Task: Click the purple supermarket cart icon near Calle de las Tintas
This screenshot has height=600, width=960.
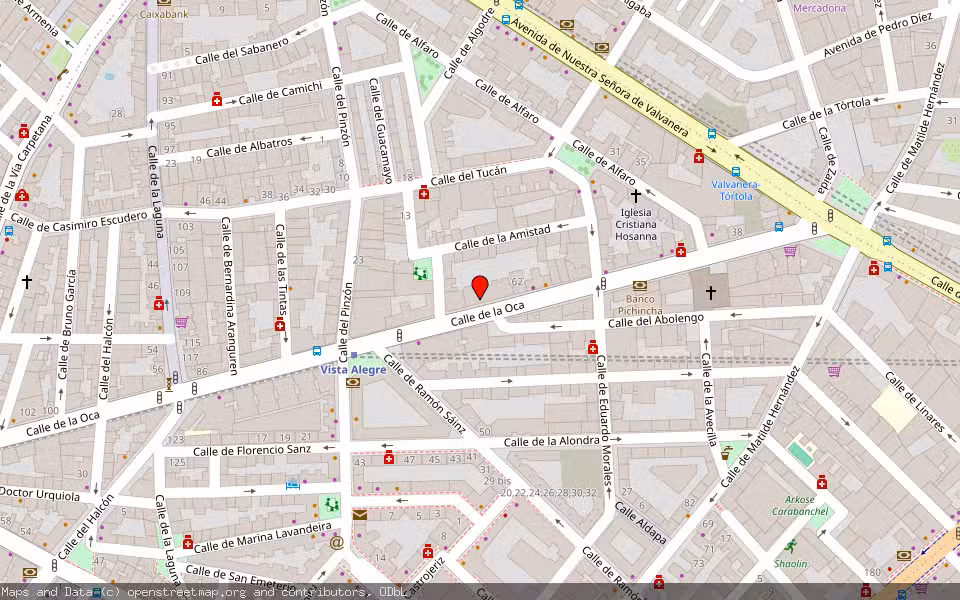Action: coord(181,323)
